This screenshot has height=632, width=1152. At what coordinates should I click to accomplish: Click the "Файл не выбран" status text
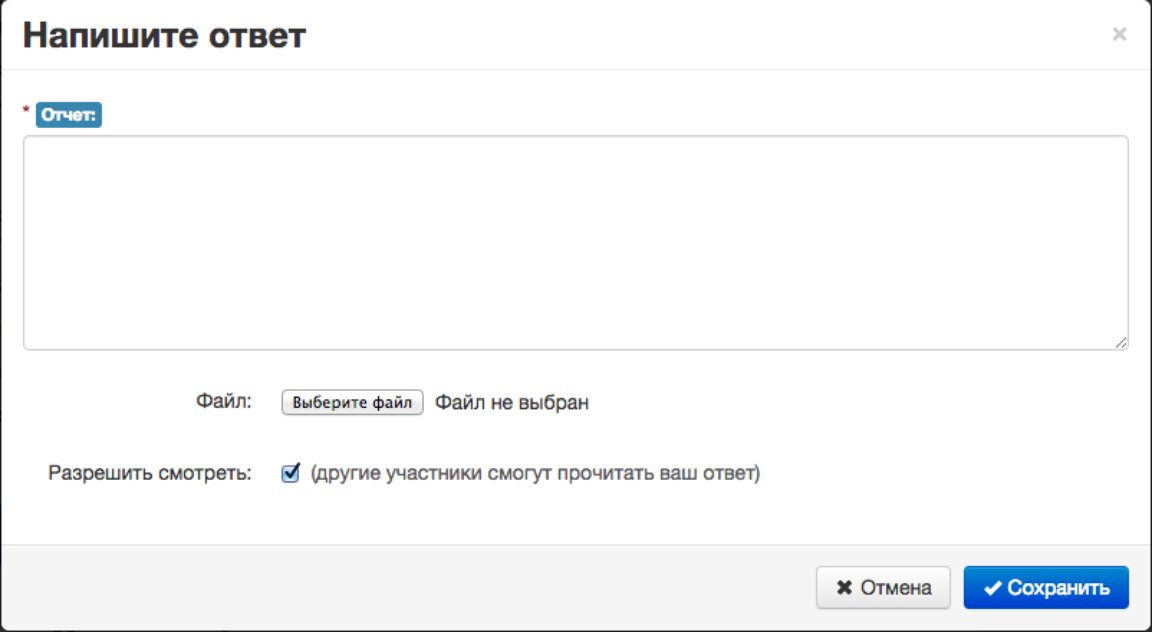point(512,403)
